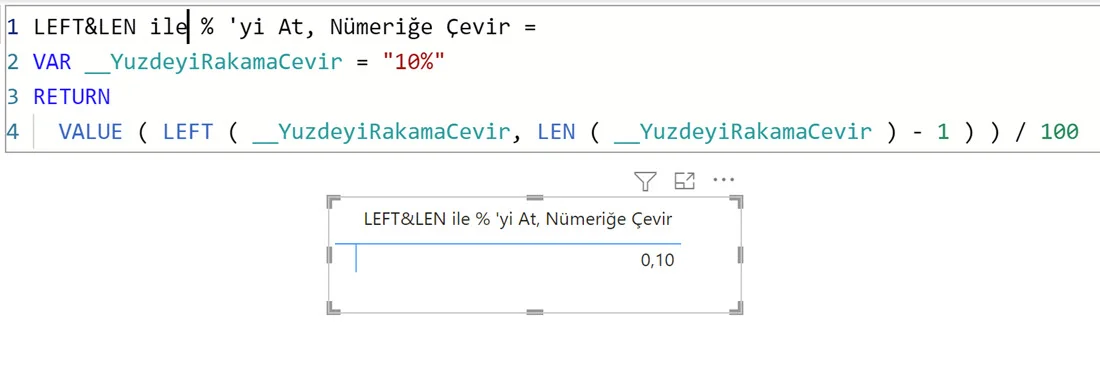This screenshot has height=366, width=1100.
Task: Click the RETURN keyword on line 3
Action: (x=72, y=96)
